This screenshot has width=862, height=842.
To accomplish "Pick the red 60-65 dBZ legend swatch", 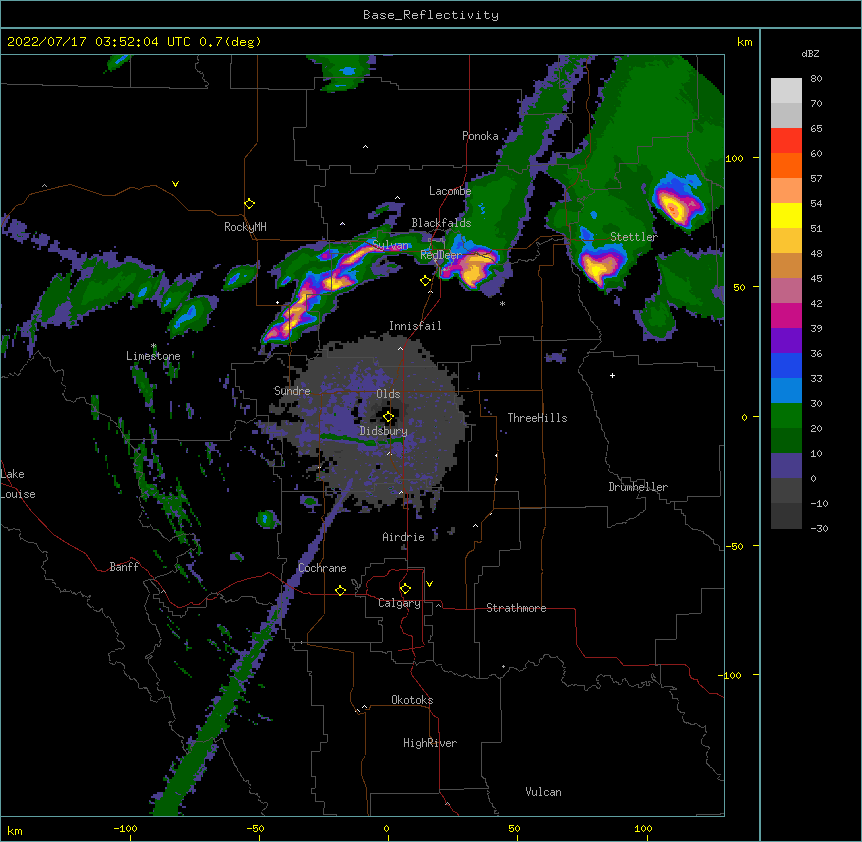I will (x=786, y=141).
